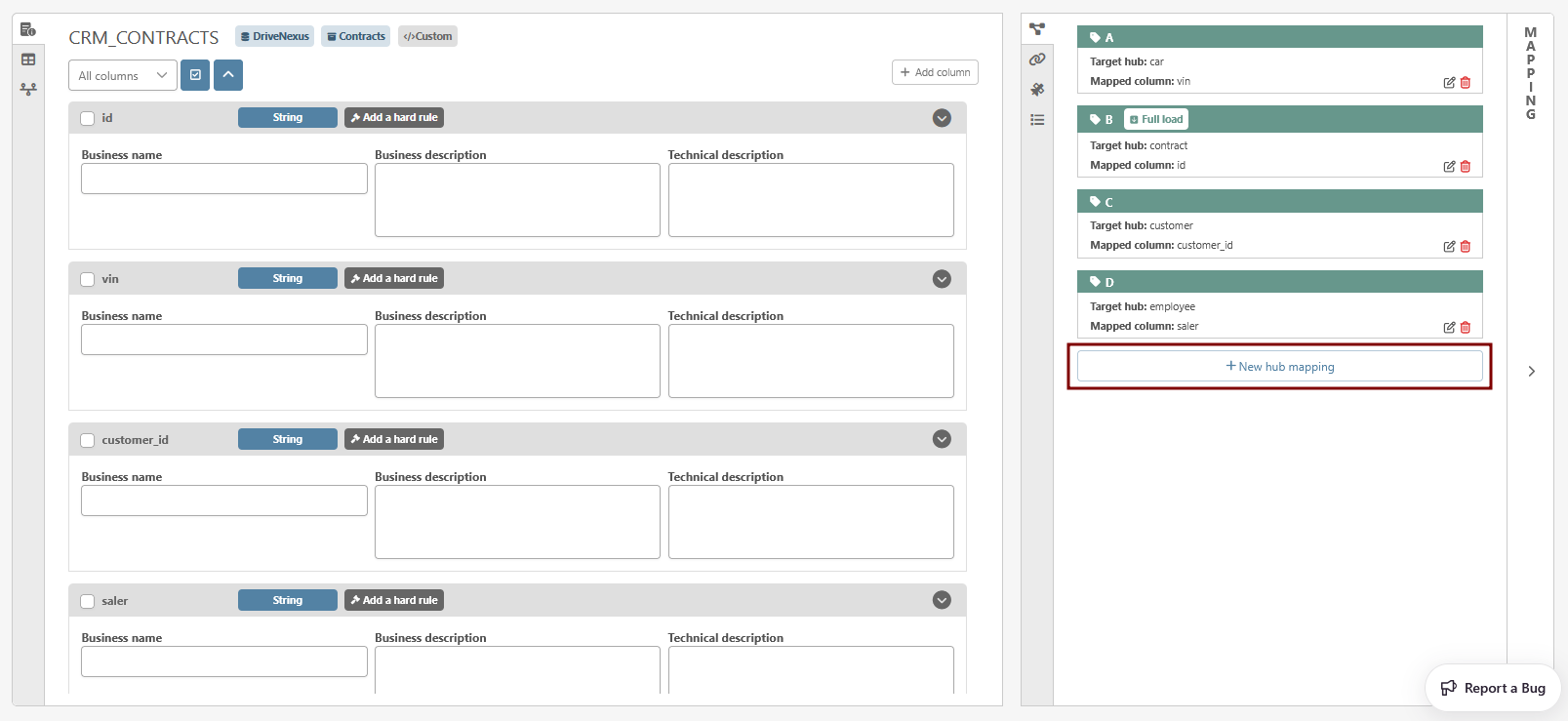Collapse all columns with the up-chevron button
The height and width of the screenshot is (721, 1568).
point(228,75)
